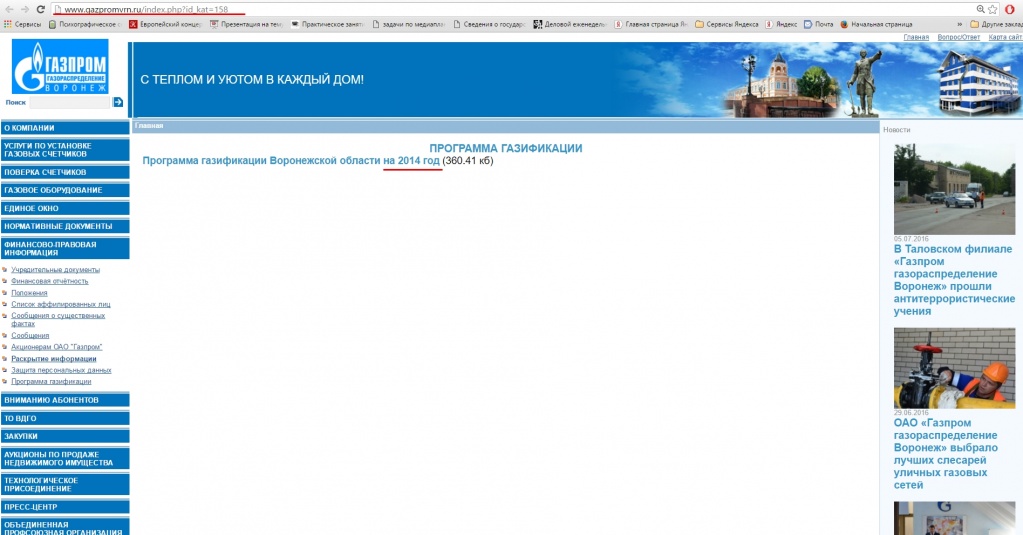Bookmark this page with the star icon
This screenshot has height=535, width=1023.
pyautogui.click(x=993, y=9)
